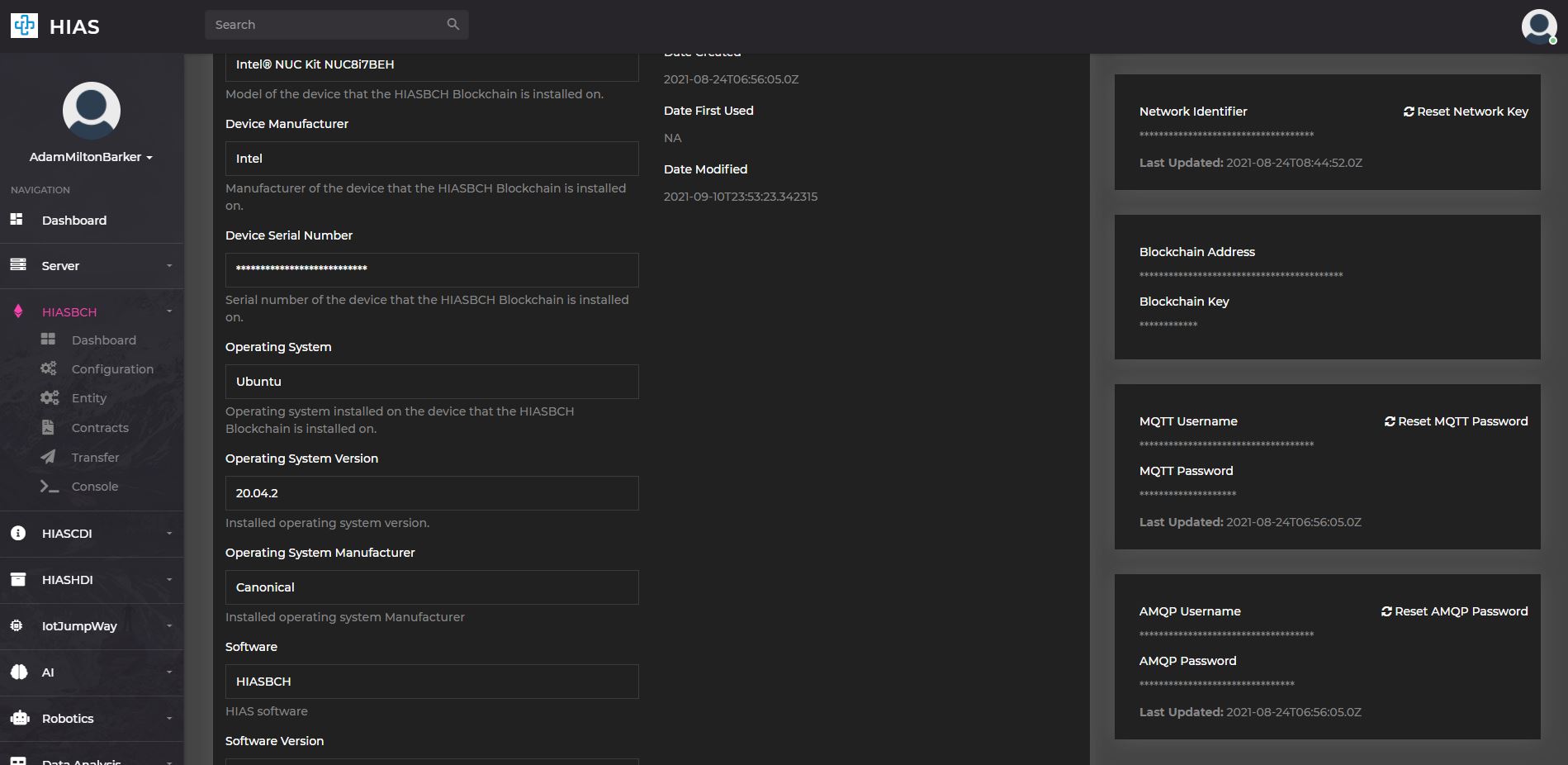Open the top-right user avatar menu

coord(1539,26)
